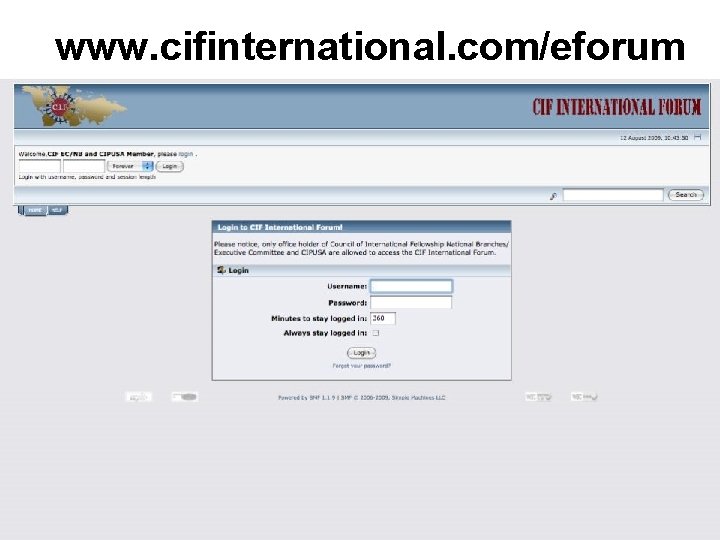Tick the Always stay logged in checkbox
This screenshot has width=720, height=540.
376,333
